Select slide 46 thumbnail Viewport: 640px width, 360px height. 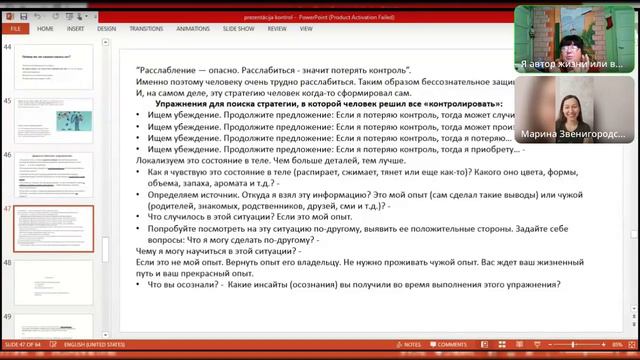[x=53, y=175]
